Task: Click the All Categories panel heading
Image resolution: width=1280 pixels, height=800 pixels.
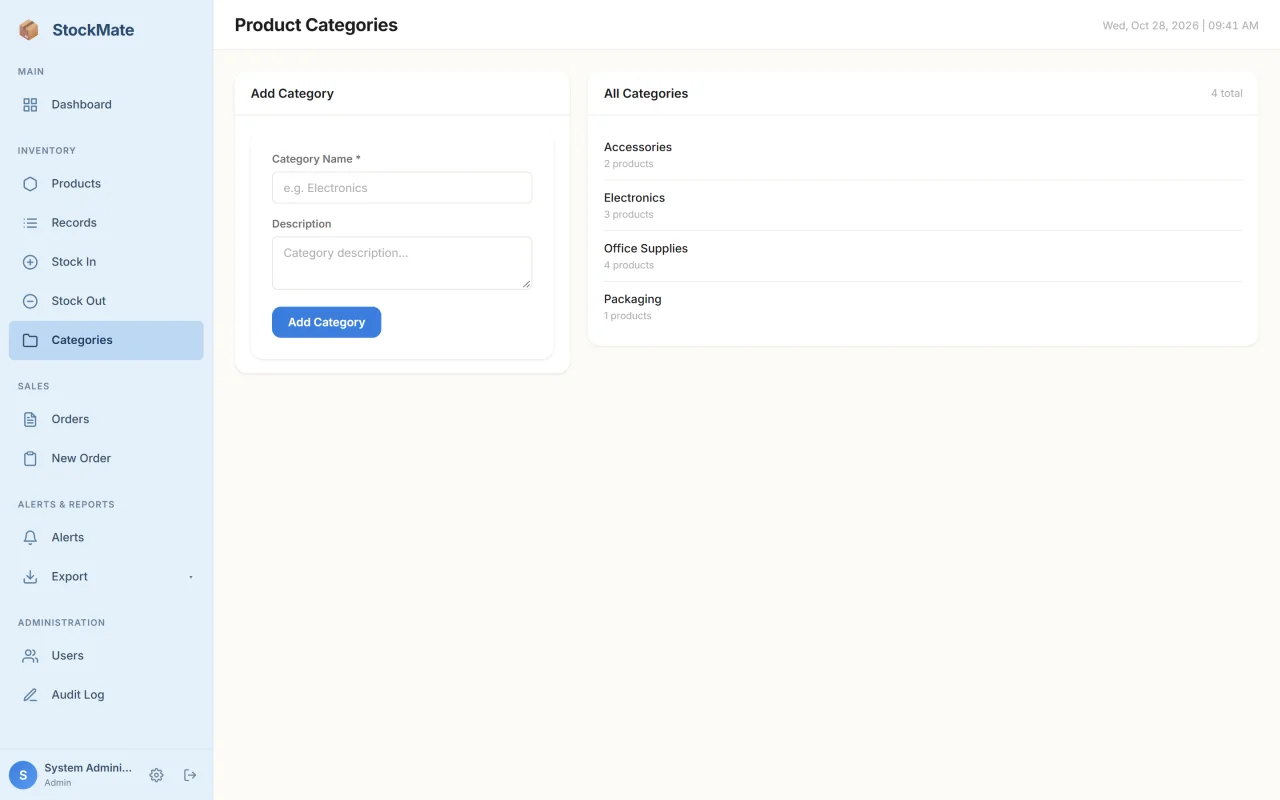Action: click(x=646, y=93)
